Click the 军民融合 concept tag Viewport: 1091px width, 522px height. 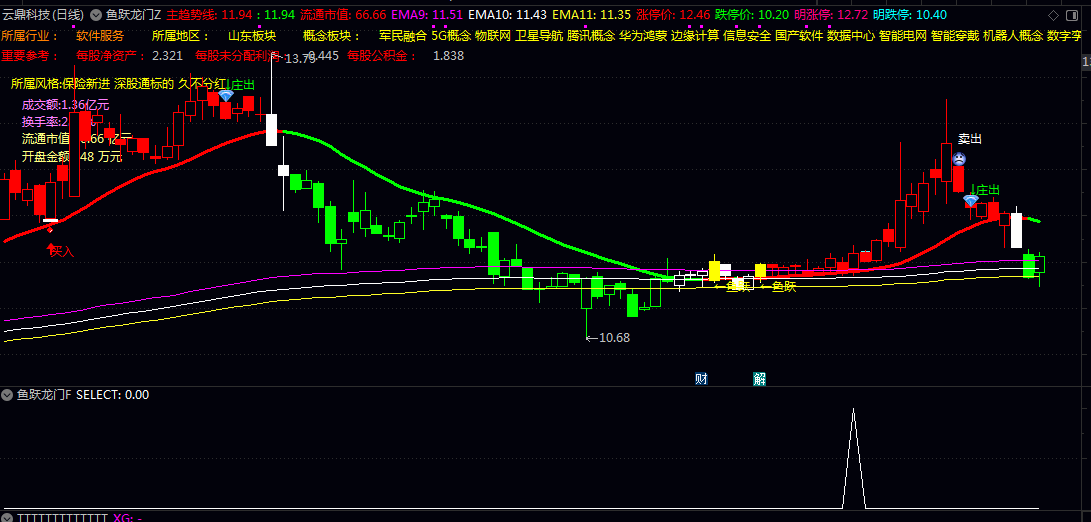tap(403, 36)
